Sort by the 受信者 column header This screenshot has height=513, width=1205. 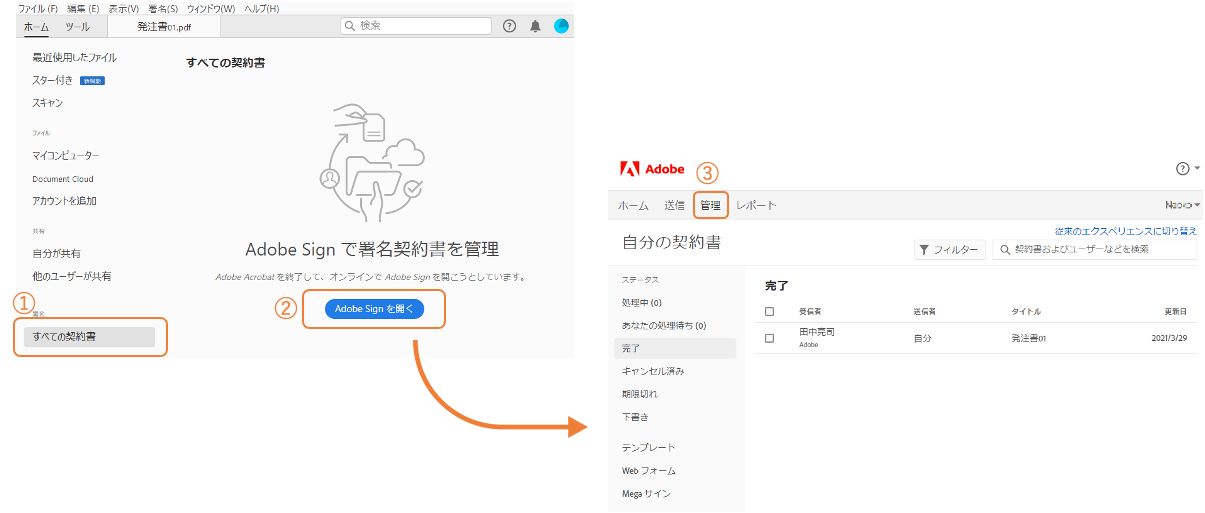click(810, 312)
